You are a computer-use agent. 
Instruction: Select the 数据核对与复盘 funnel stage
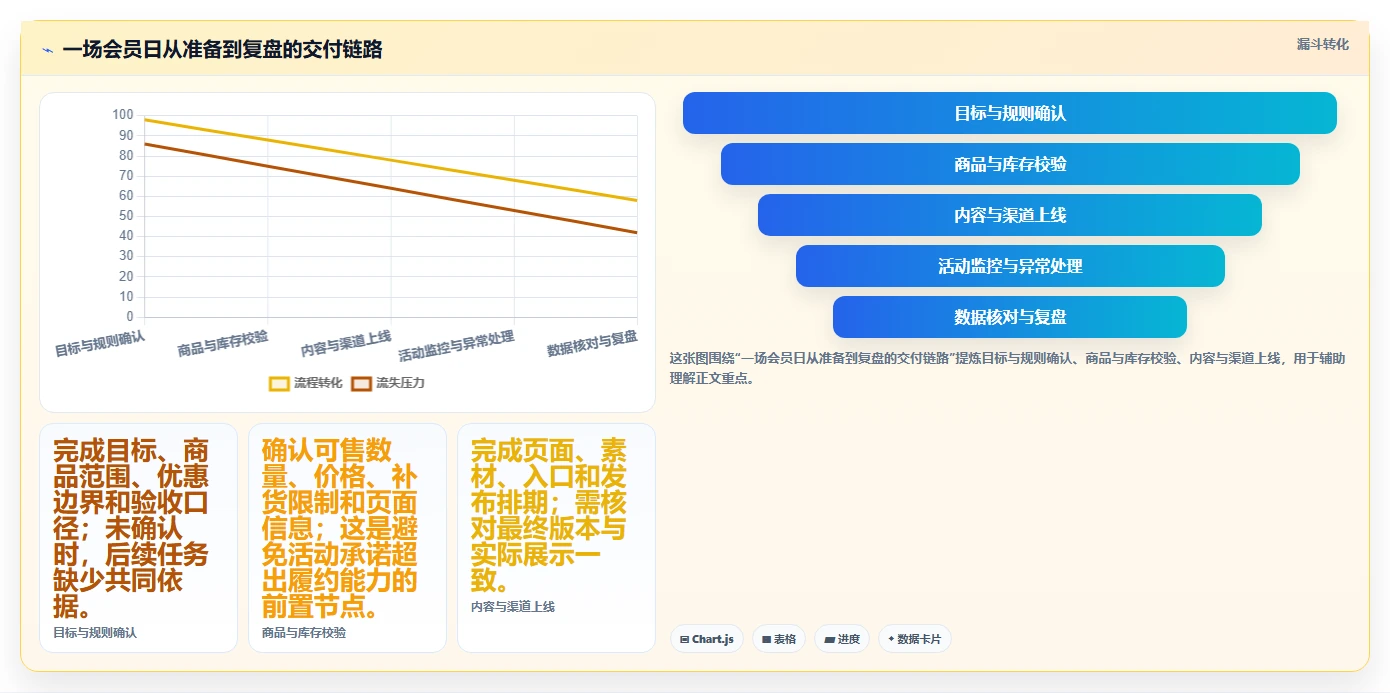point(1010,317)
